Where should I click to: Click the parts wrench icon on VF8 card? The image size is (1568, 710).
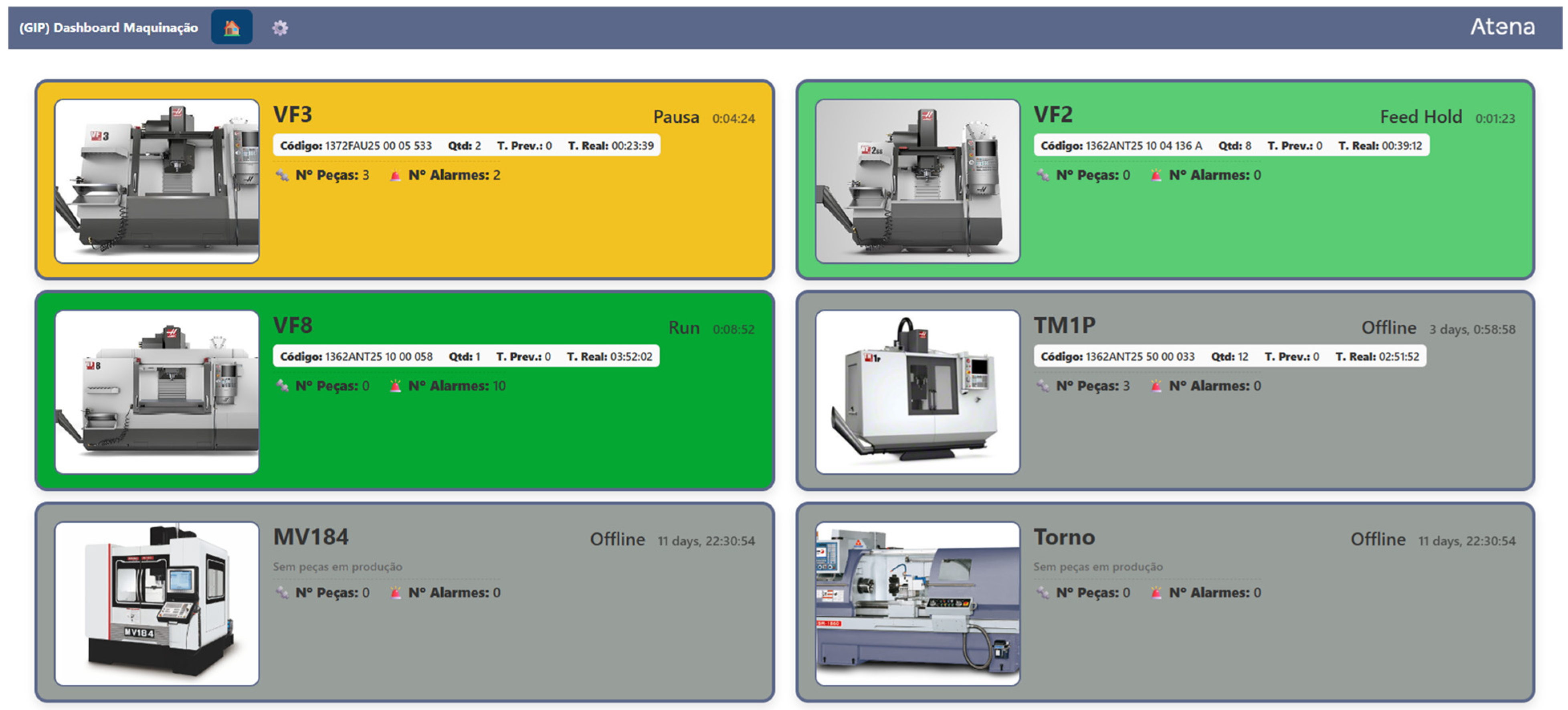pos(282,386)
